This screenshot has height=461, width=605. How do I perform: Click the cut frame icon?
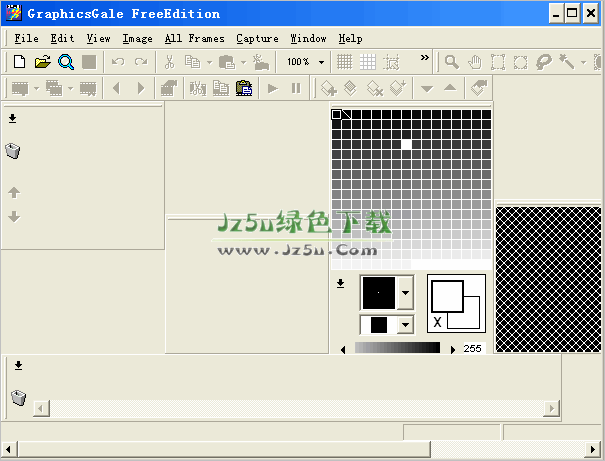tap(198, 88)
